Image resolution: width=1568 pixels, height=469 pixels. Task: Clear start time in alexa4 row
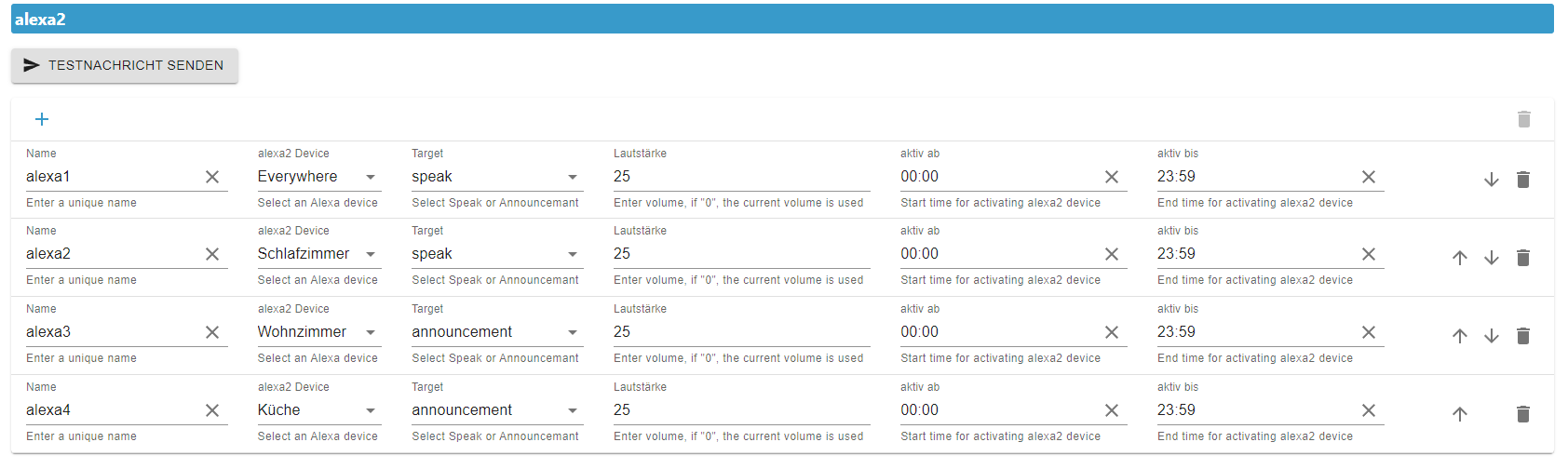1112,410
